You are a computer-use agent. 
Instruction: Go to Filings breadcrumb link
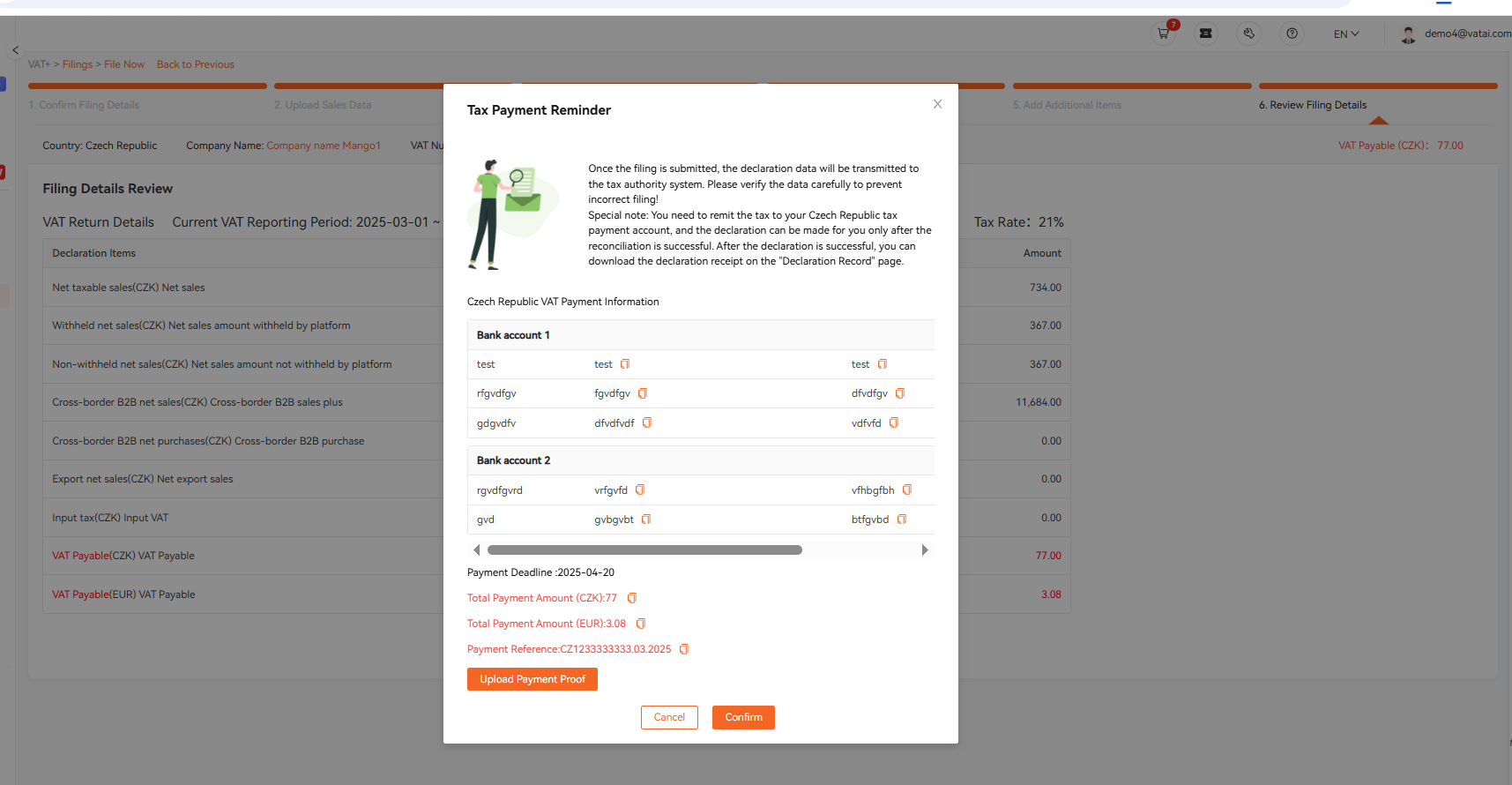[78, 64]
